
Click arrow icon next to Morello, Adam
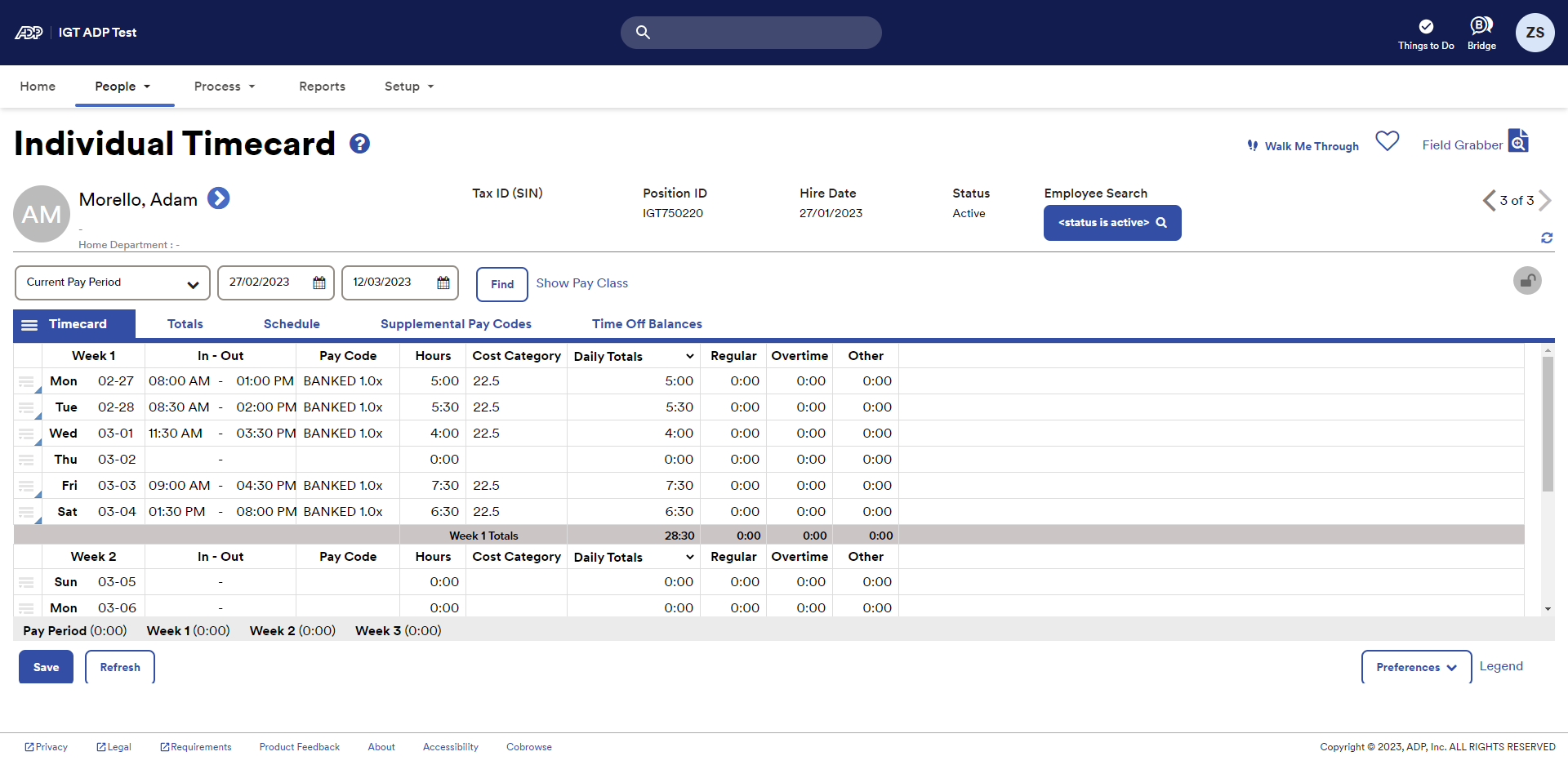pos(218,198)
